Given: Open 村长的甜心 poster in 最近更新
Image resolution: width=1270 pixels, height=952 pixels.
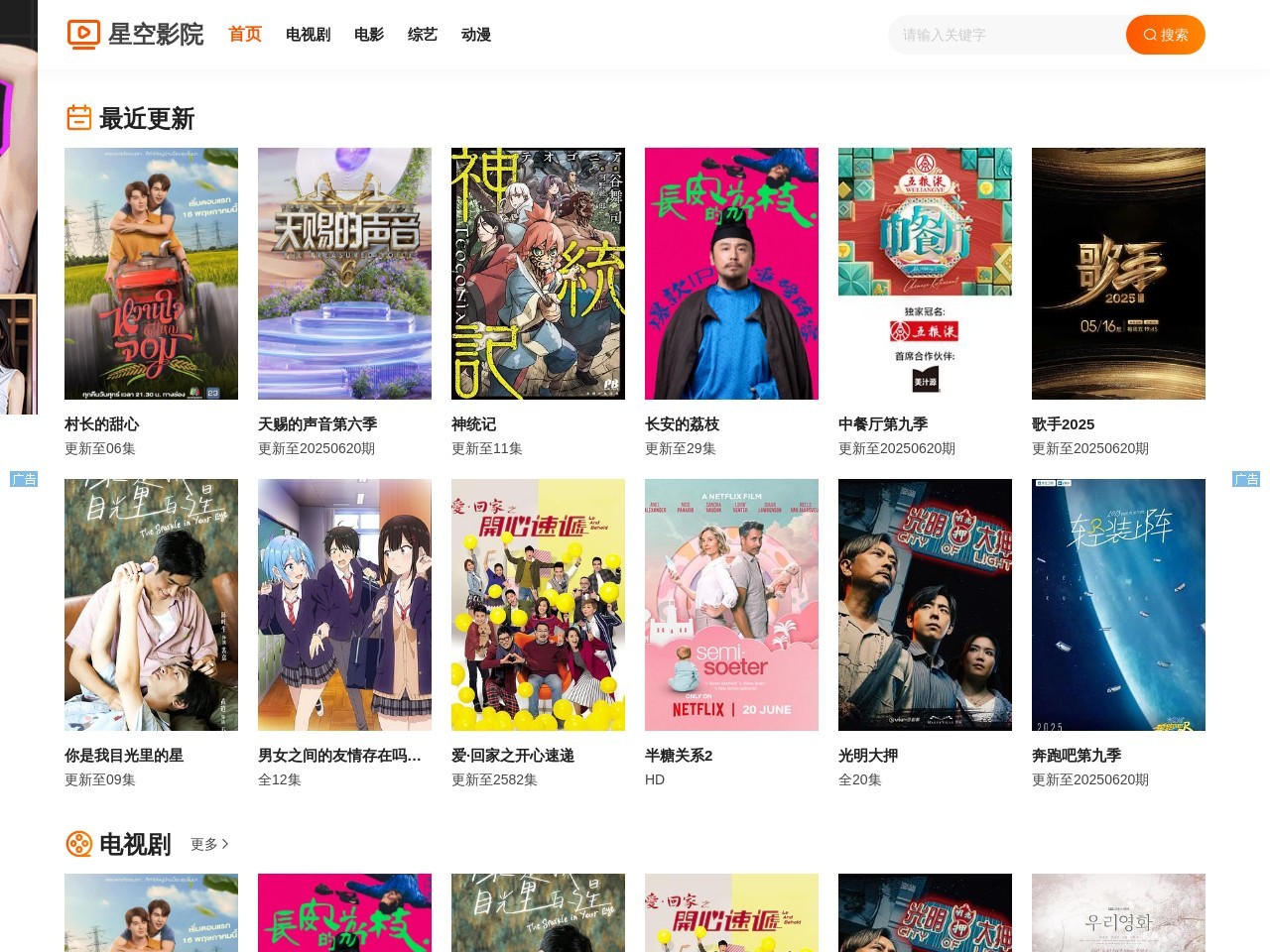Looking at the screenshot, I should click(x=151, y=274).
